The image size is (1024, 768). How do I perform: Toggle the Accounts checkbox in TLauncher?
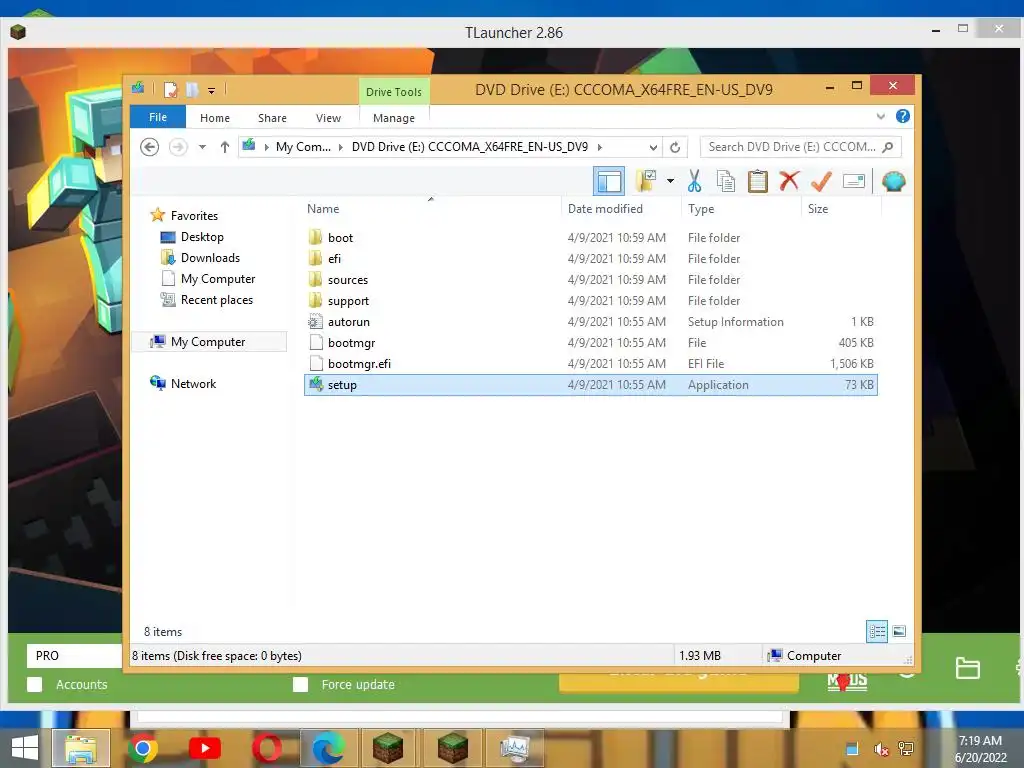(35, 684)
